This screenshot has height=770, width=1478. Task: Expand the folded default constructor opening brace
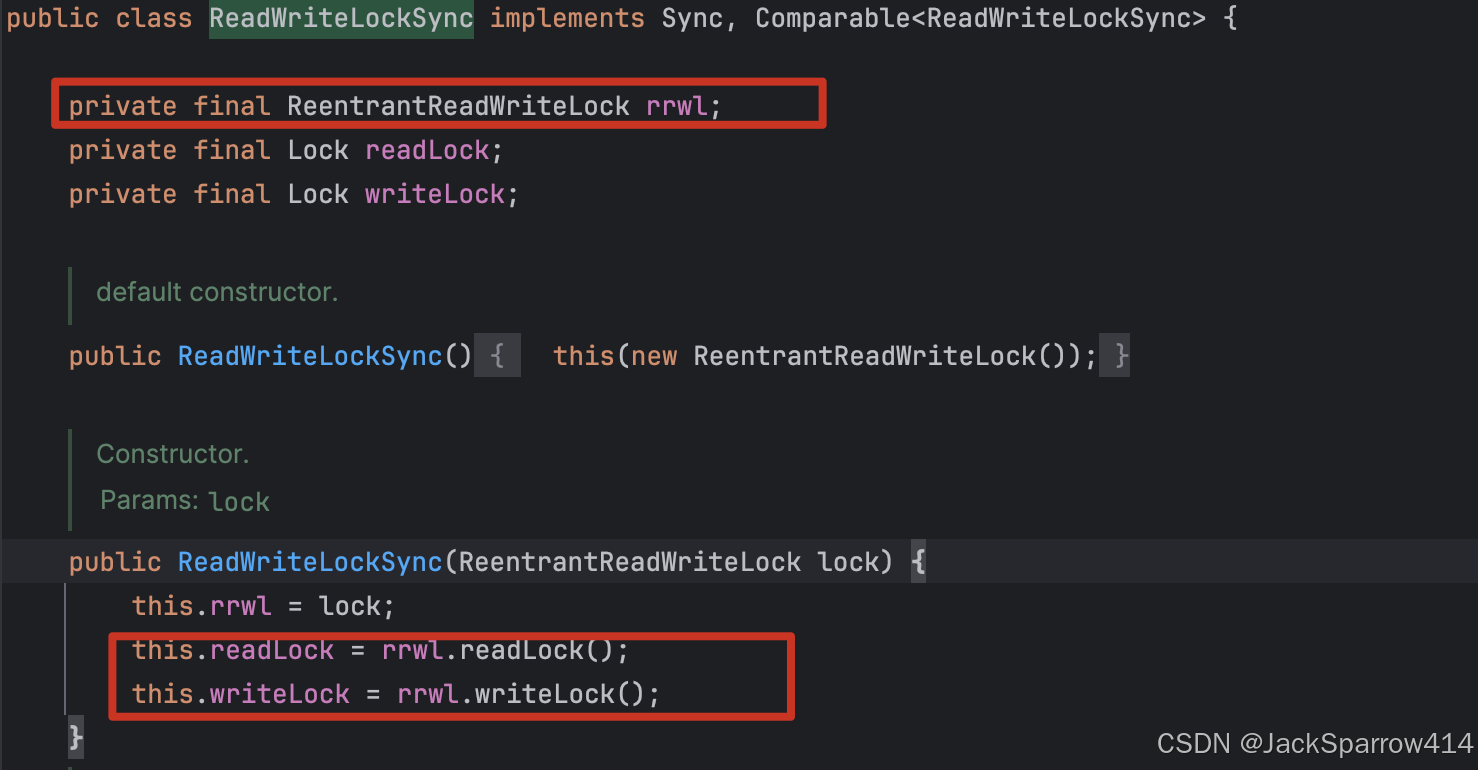[x=497, y=356]
